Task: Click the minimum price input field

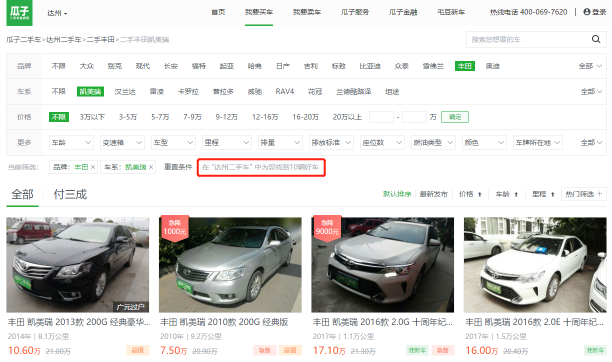Action: [x=381, y=117]
